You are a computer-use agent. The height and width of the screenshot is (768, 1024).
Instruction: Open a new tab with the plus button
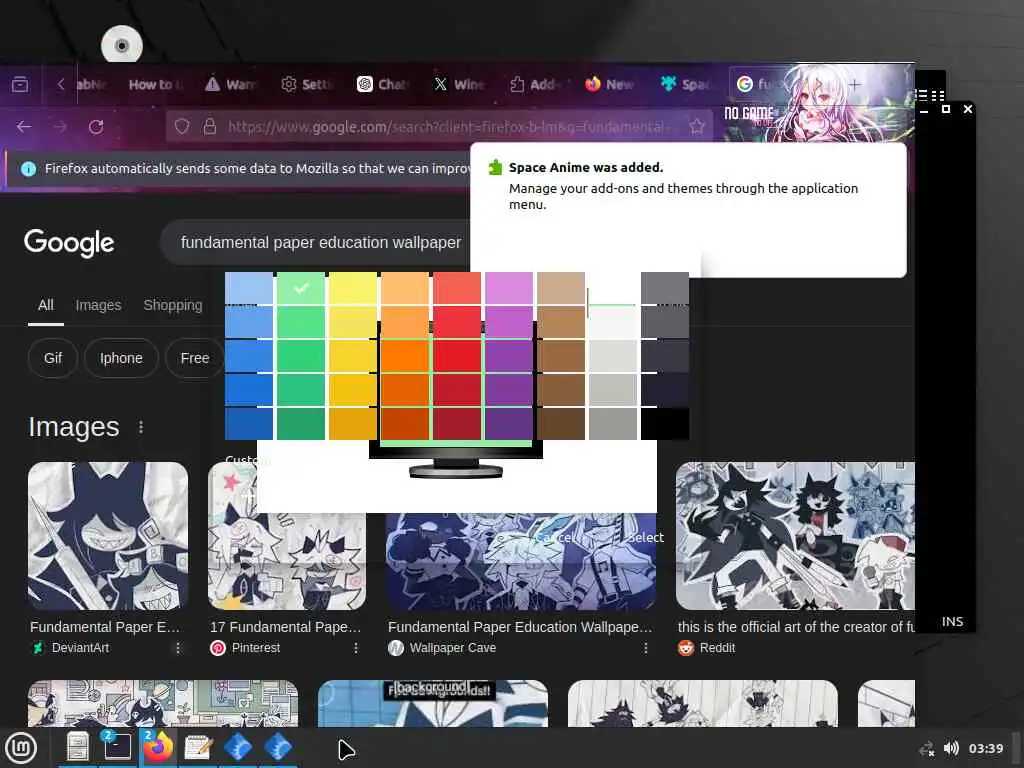click(x=855, y=84)
